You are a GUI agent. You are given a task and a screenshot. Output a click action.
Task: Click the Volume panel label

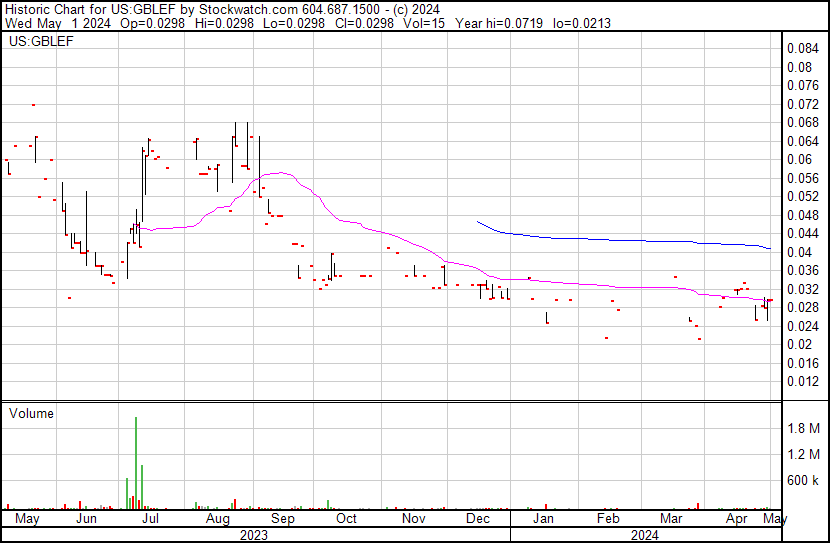pyautogui.click(x=31, y=413)
